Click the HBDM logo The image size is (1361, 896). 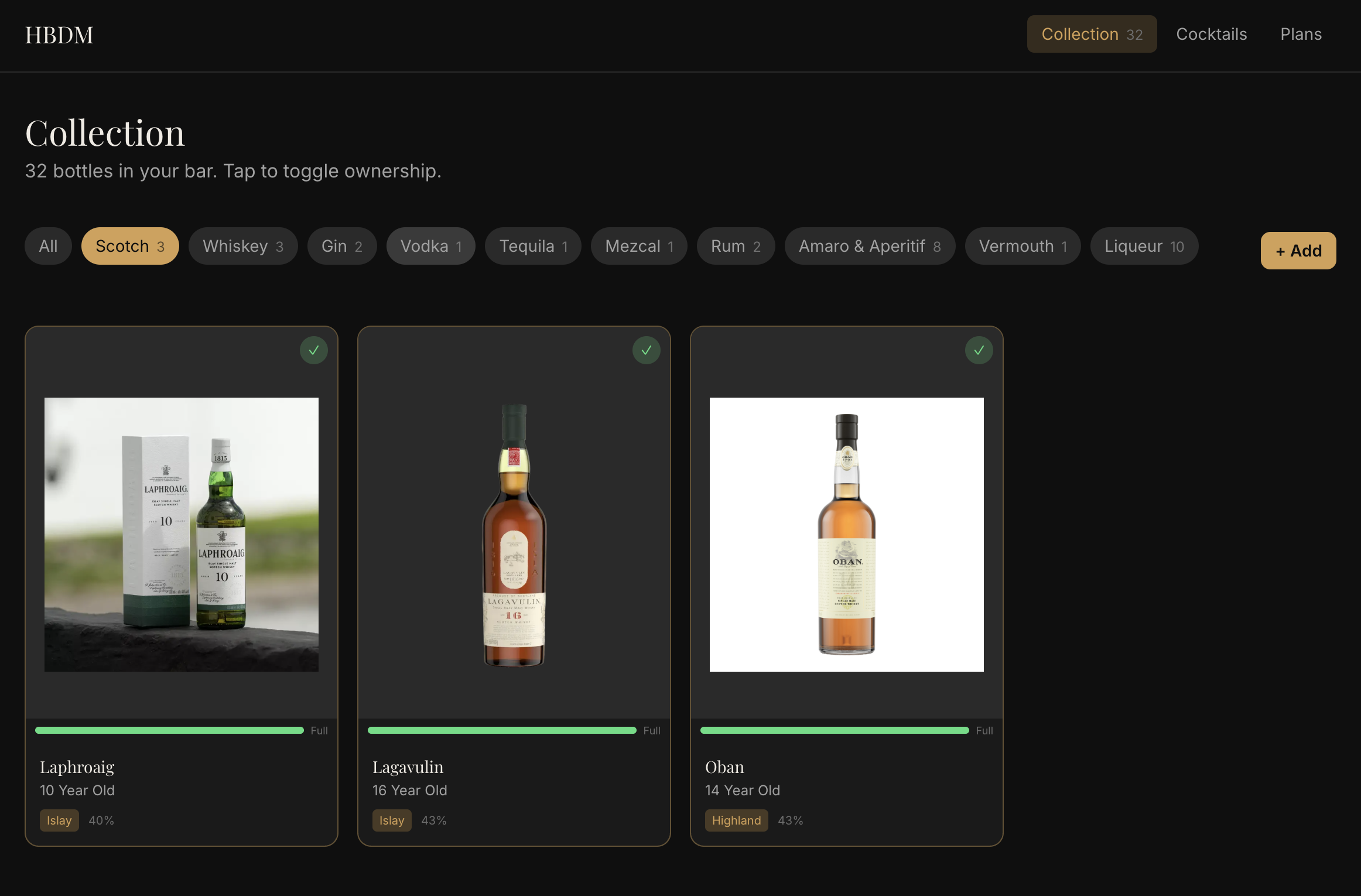(x=59, y=35)
